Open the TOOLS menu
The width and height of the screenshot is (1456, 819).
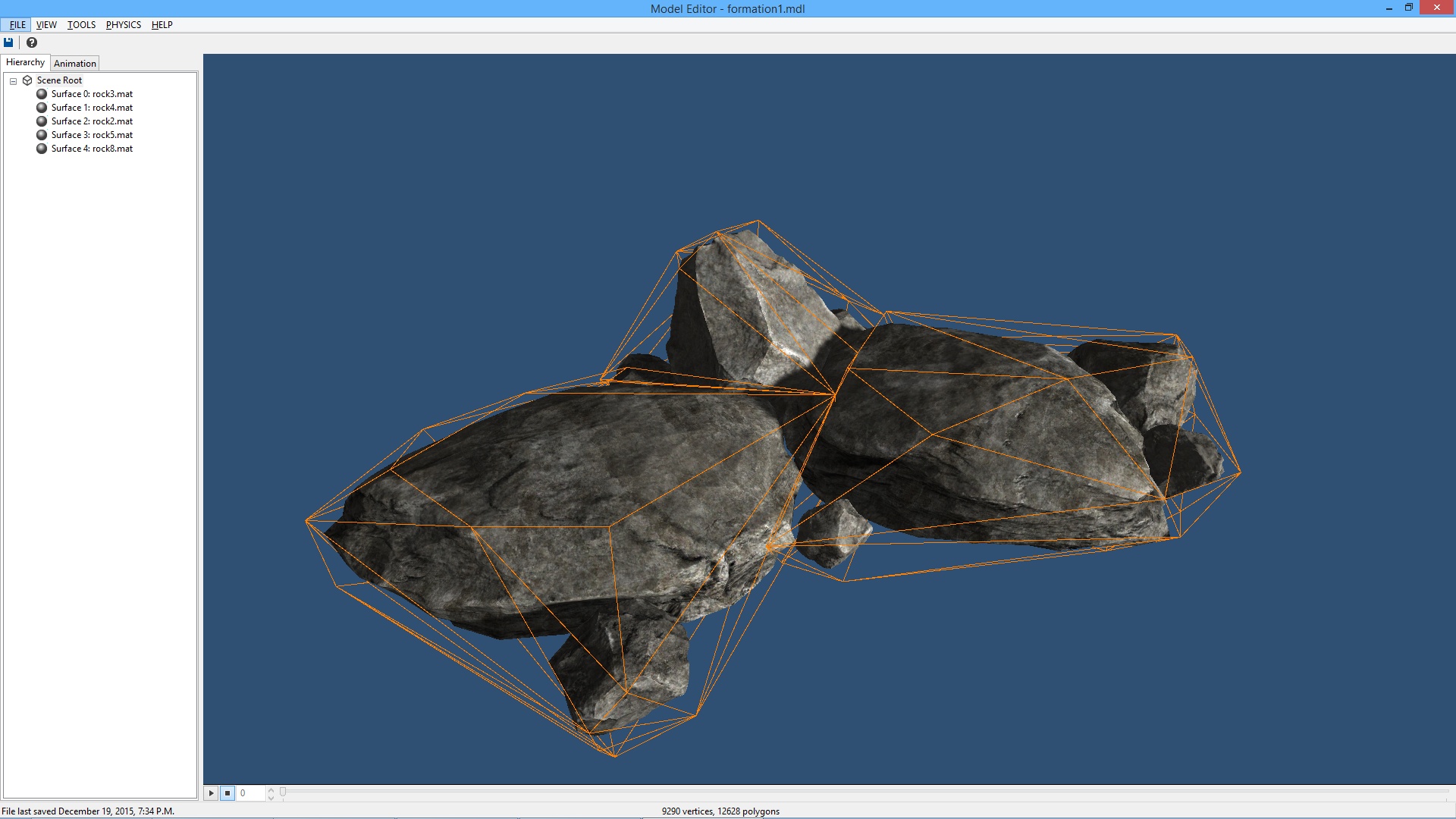click(80, 24)
